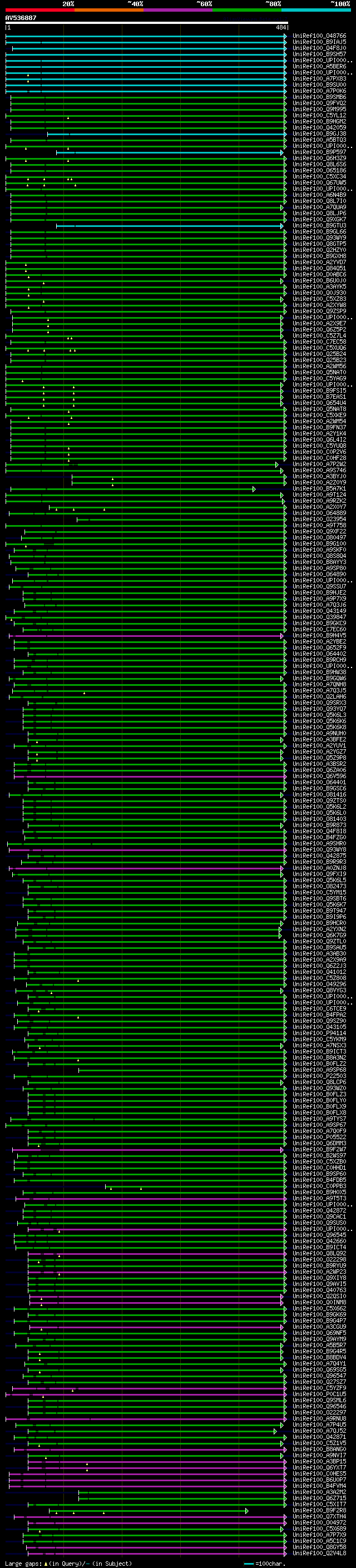The height and width of the screenshot is (1568, 356).
Task: Select label UniRef100_B7EAS1
Action: (x=319, y=397)
